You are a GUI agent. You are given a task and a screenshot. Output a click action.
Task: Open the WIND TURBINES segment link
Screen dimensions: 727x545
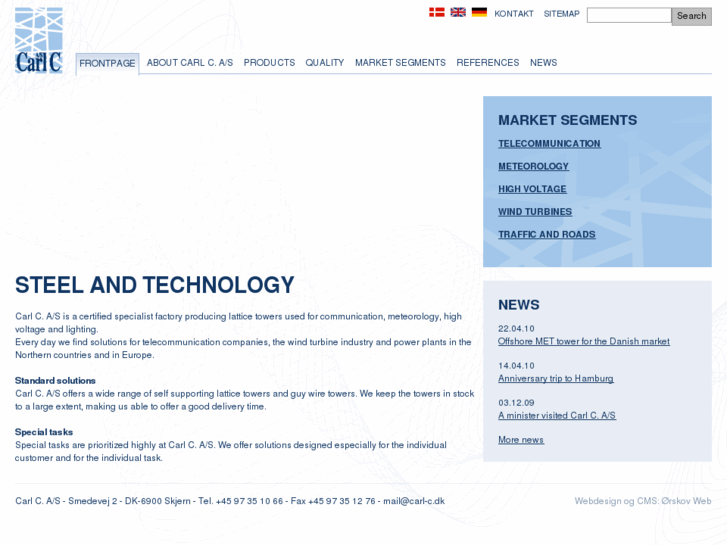[535, 212]
